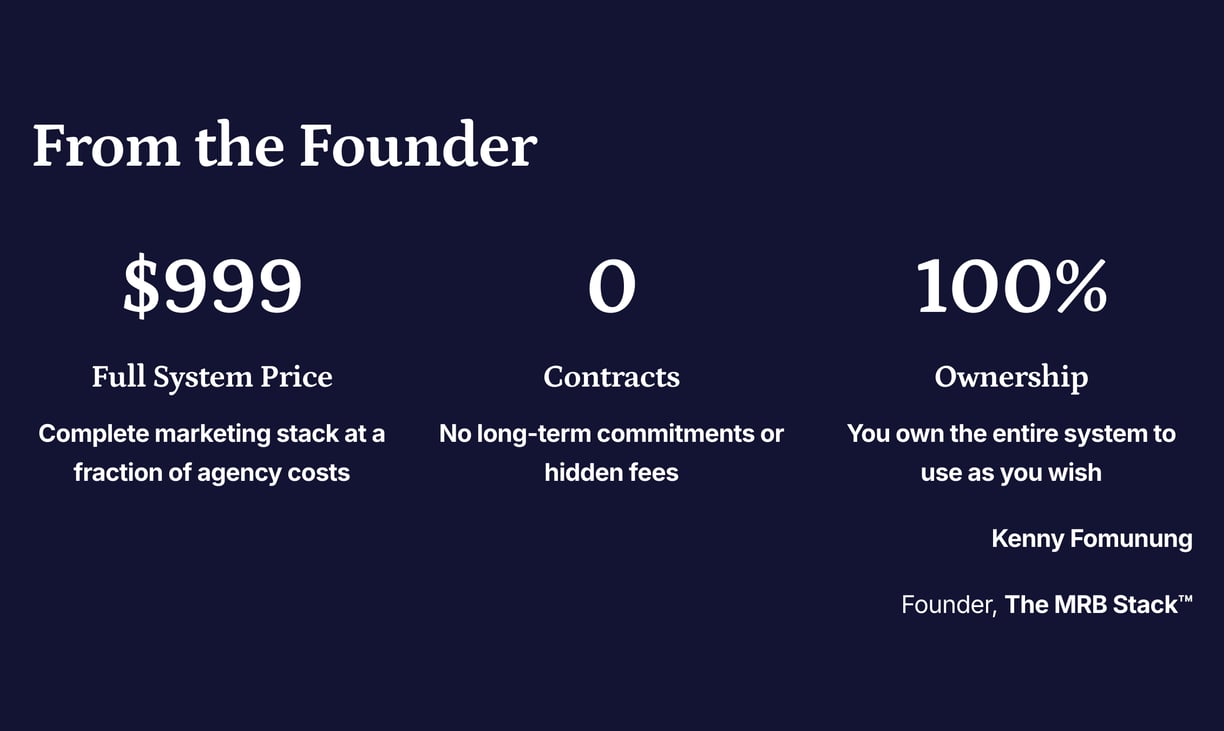
Task: Click the dollar sign in the price
Action: (140, 287)
